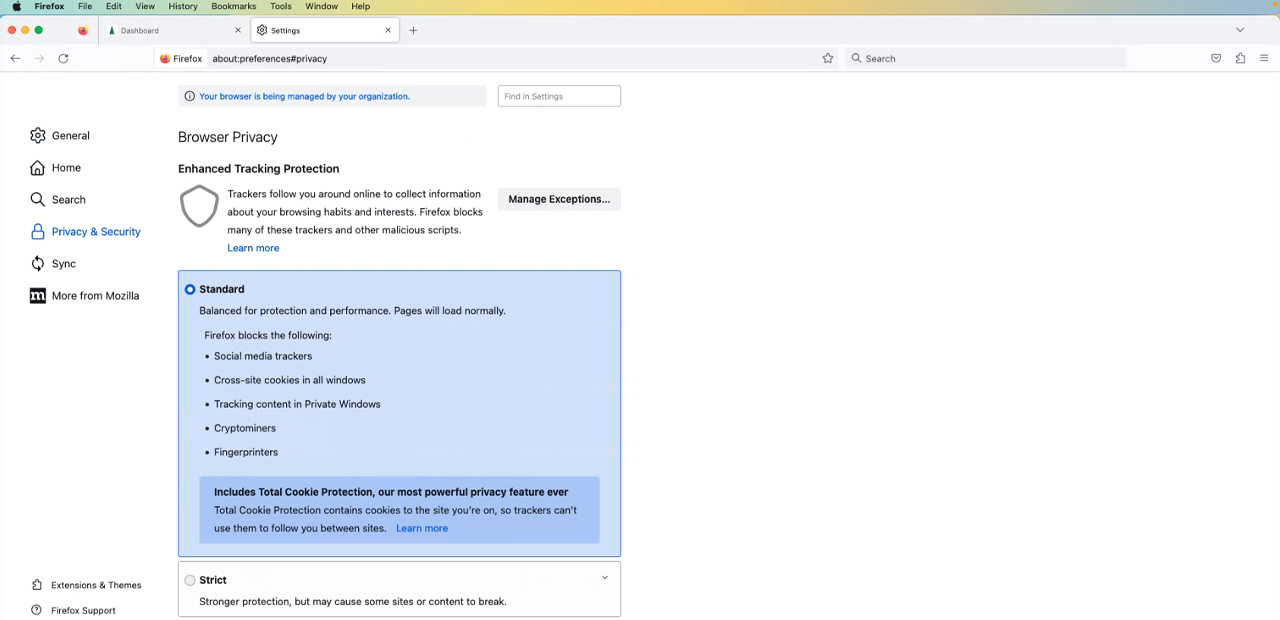Click the Mozilla logo icon
Viewport: 1280px width, 620px height.
coord(38,295)
